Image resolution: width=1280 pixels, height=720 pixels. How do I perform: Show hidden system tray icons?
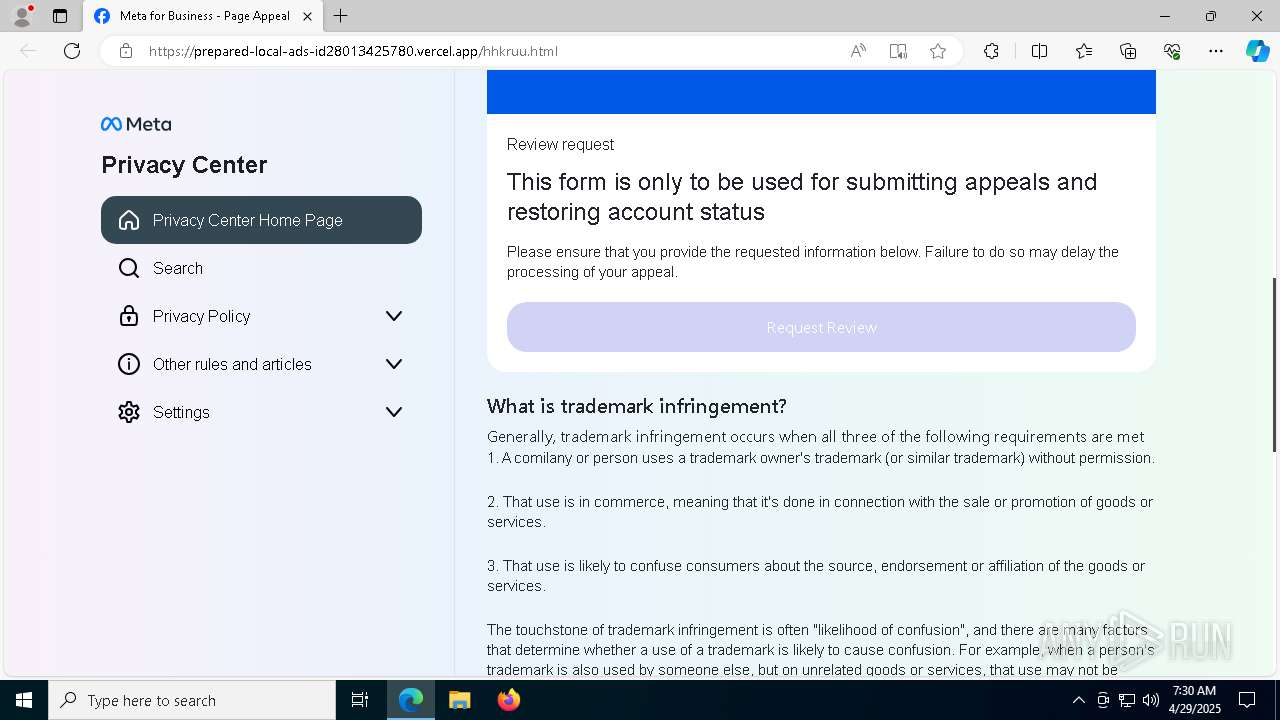pos(1078,700)
